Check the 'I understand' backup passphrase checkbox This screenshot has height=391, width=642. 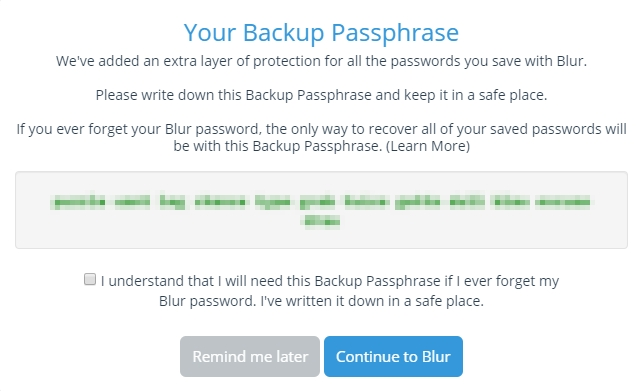(x=90, y=279)
